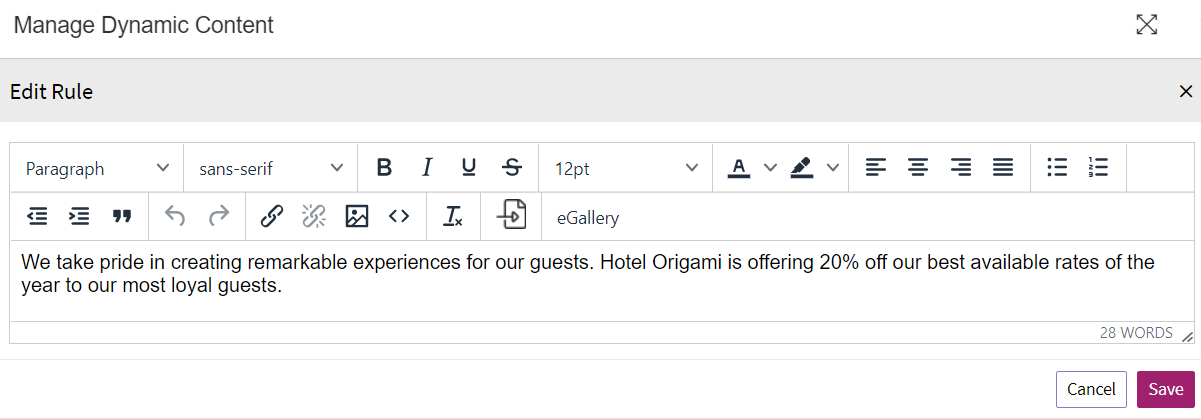
Task: Align text to center
Action: tap(918, 168)
